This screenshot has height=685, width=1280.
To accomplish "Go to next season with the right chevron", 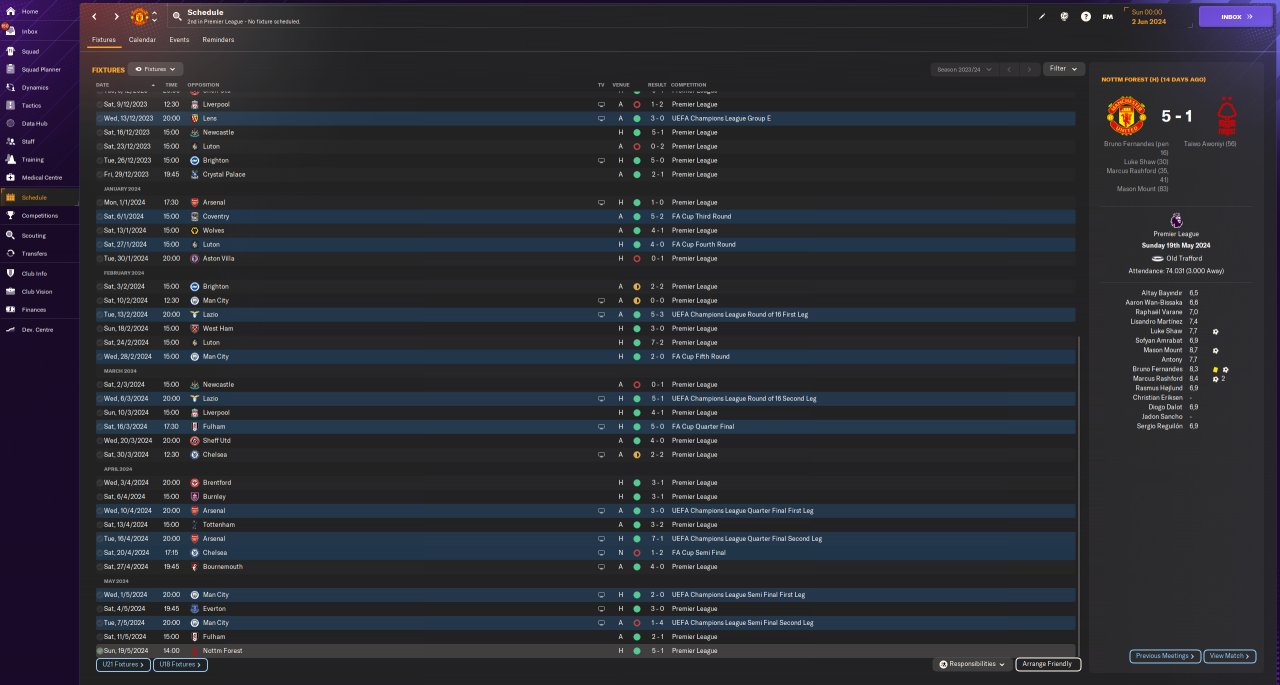I will tap(1029, 69).
